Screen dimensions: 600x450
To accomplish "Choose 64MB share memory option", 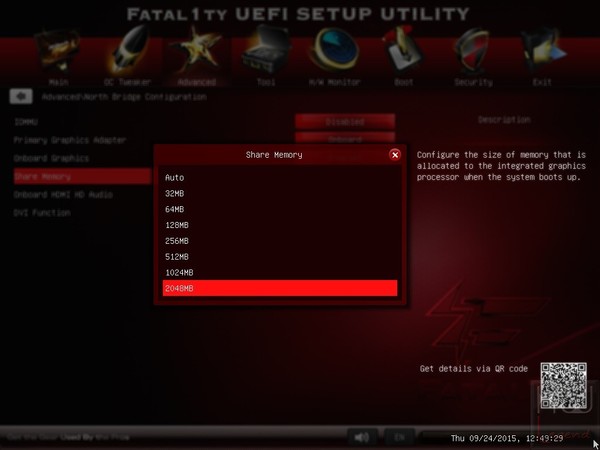I will (280, 209).
